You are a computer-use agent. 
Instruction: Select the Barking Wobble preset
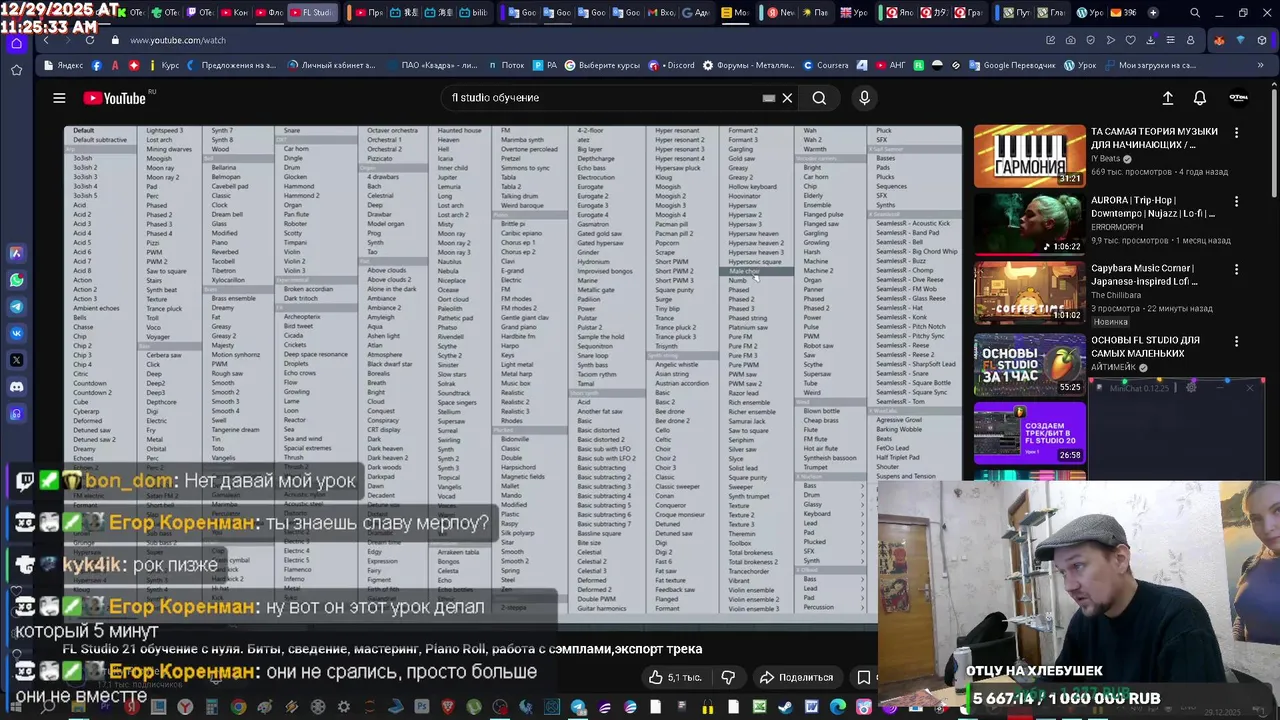point(899,430)
